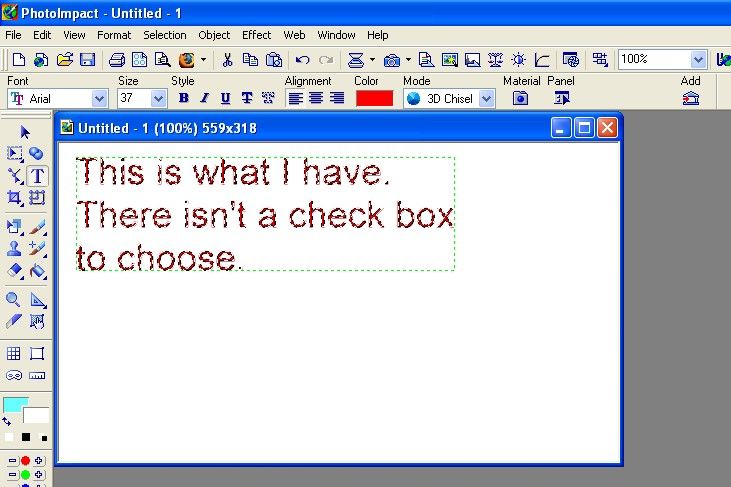Screen dimensions: 731x487
Task: Click the white background color swatch
Action: [37, 416]
